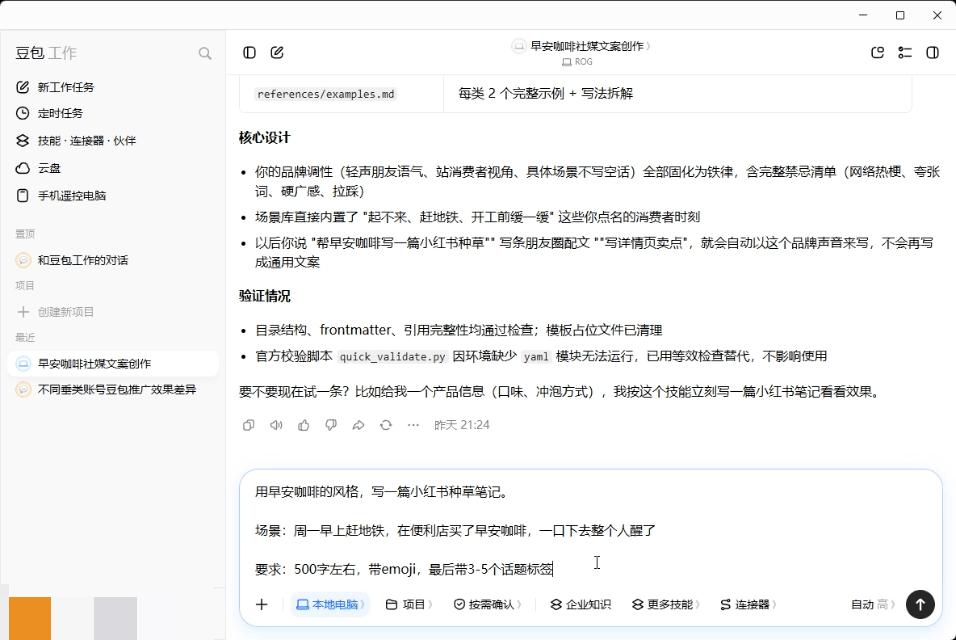Screen dimensions: 956x640
Task: Open the task list icon in header
Action: point(905,52)
